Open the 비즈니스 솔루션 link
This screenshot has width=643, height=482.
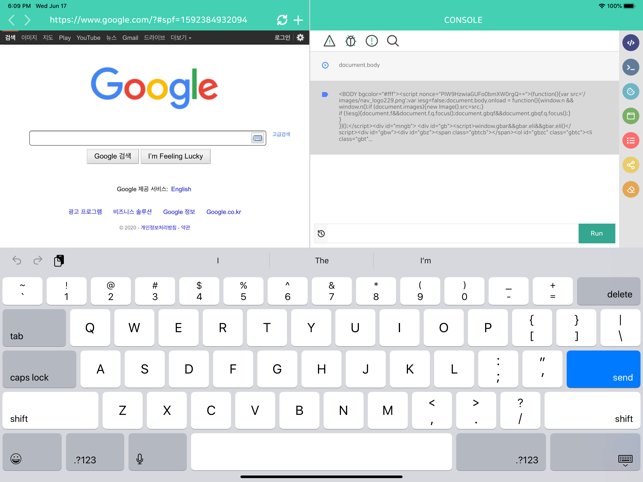point(132,212)
